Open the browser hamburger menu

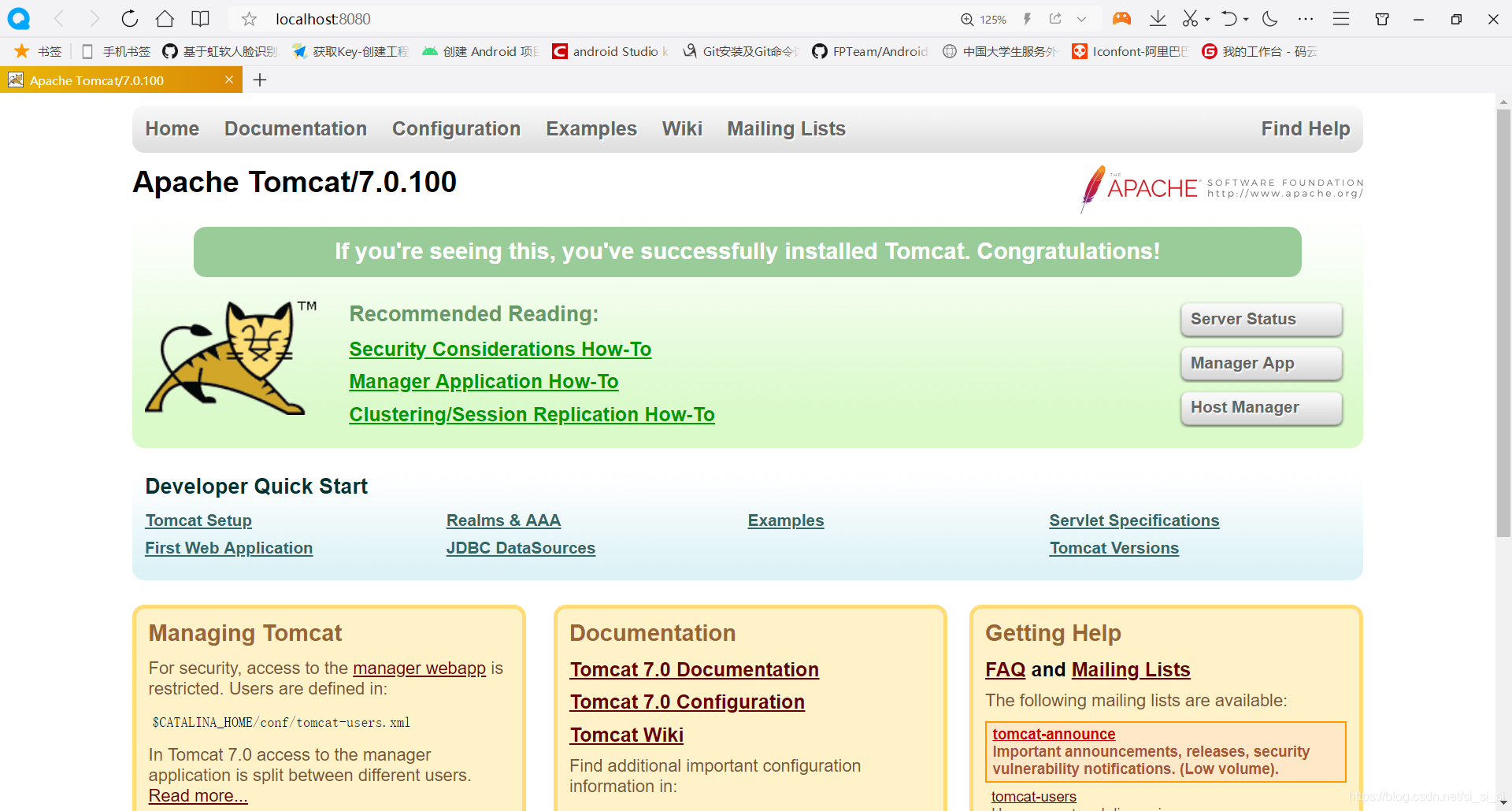click(1341, 19)
